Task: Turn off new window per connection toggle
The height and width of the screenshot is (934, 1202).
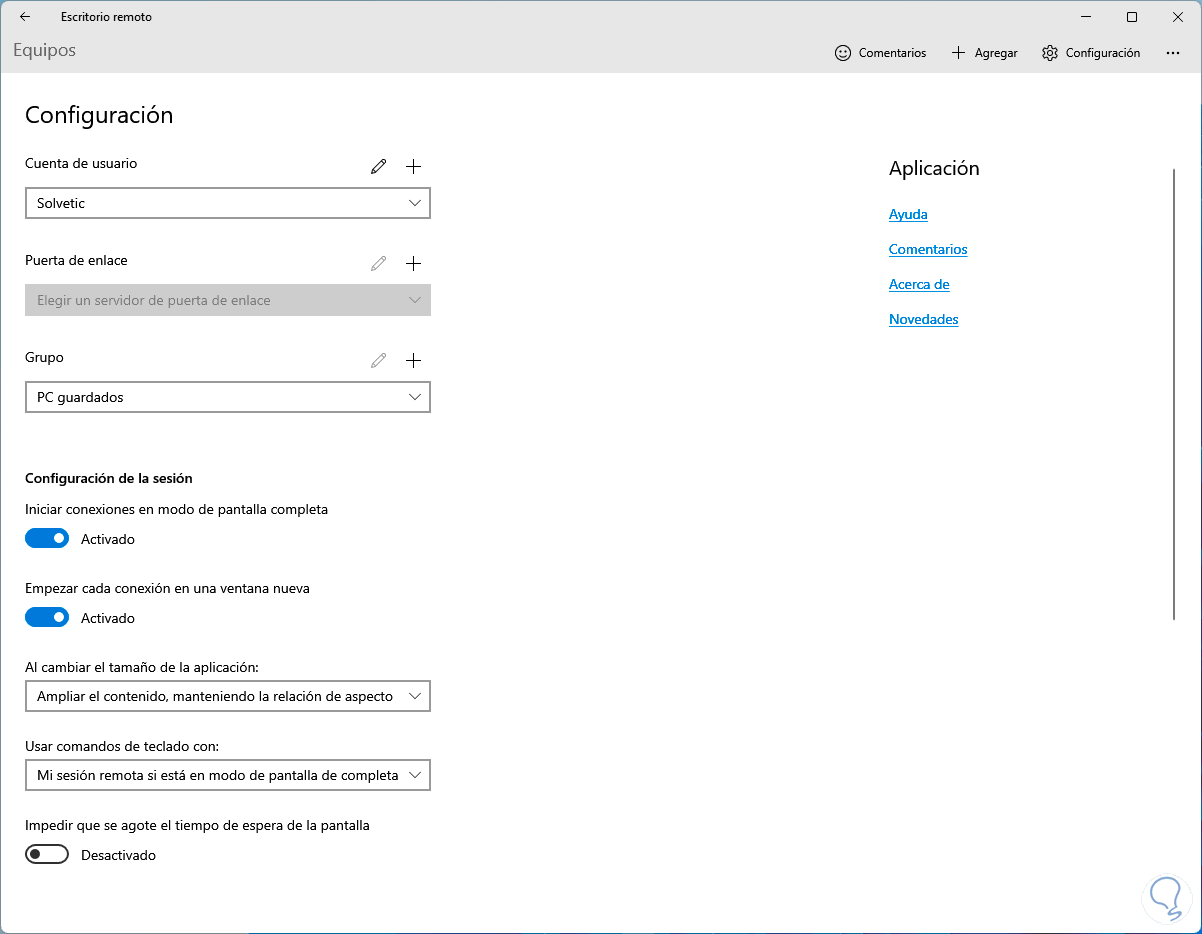Action: pyautogui.click(x=47, y=618)
